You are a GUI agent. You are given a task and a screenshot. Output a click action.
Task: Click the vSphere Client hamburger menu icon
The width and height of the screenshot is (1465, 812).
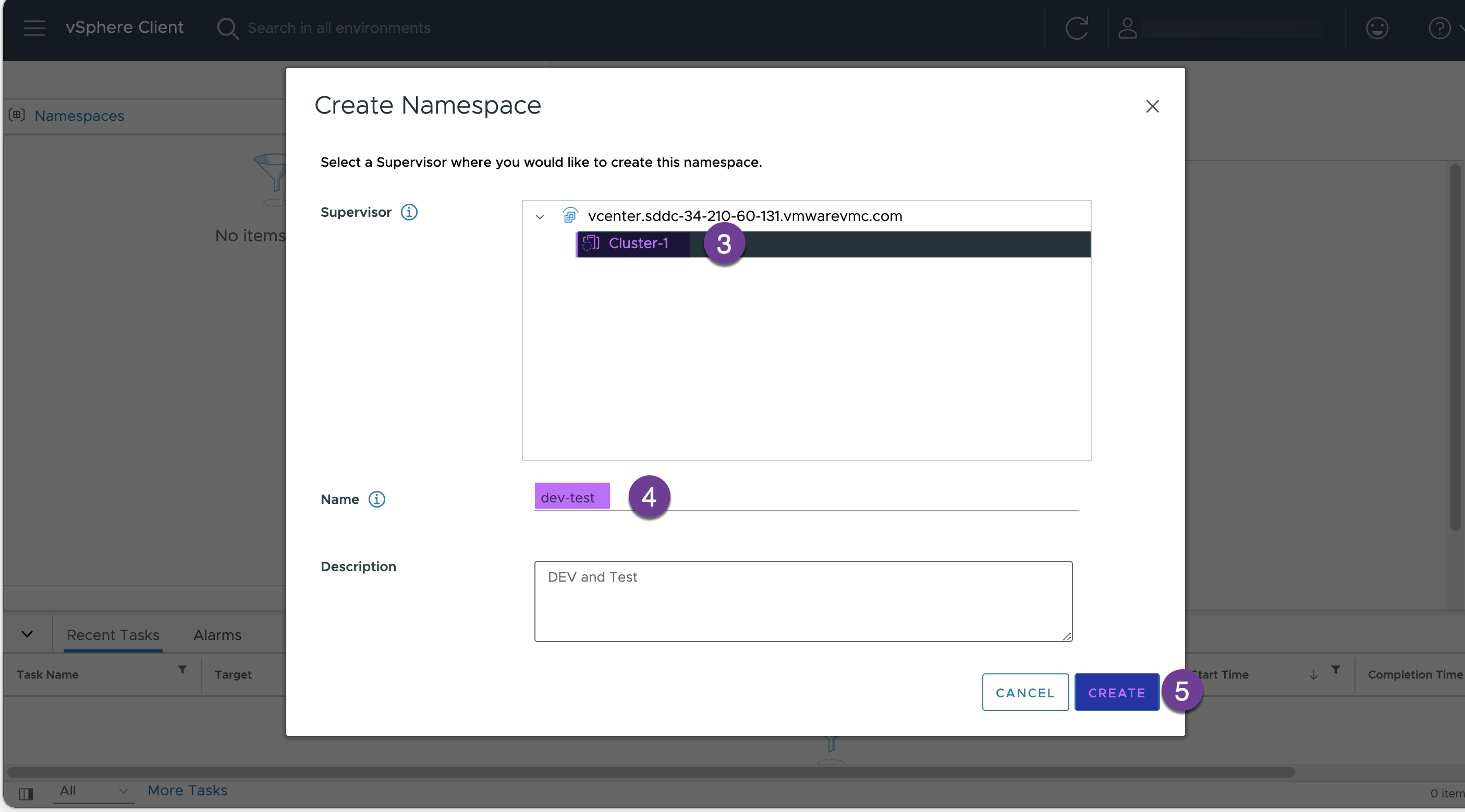[x=33, y=27]
